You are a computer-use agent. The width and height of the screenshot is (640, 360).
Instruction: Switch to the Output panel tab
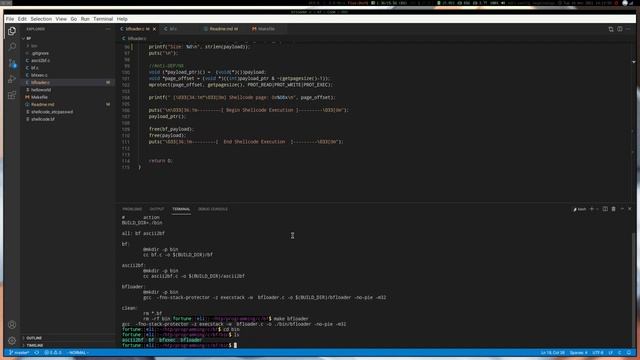(157, 209)
